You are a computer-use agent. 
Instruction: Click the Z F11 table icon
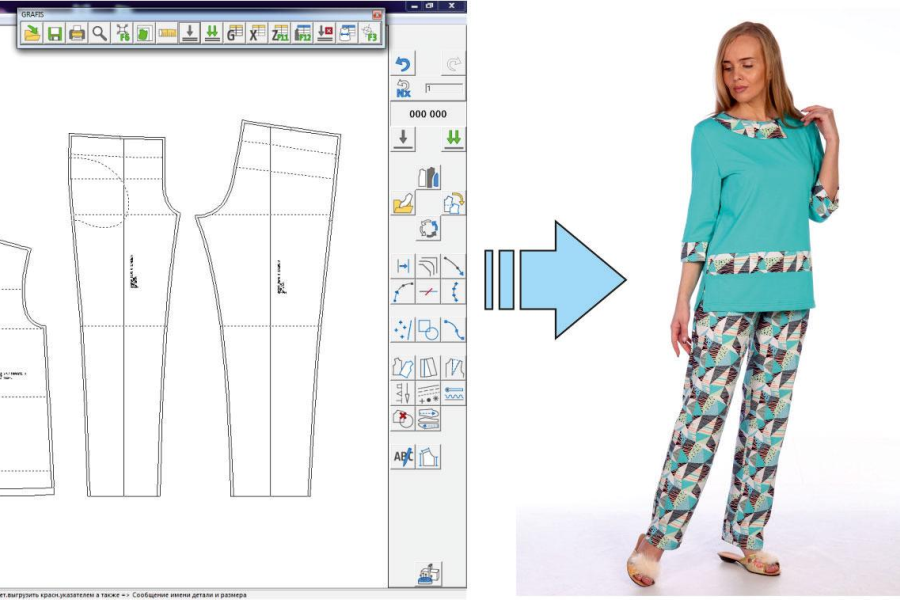coord(280,34)
